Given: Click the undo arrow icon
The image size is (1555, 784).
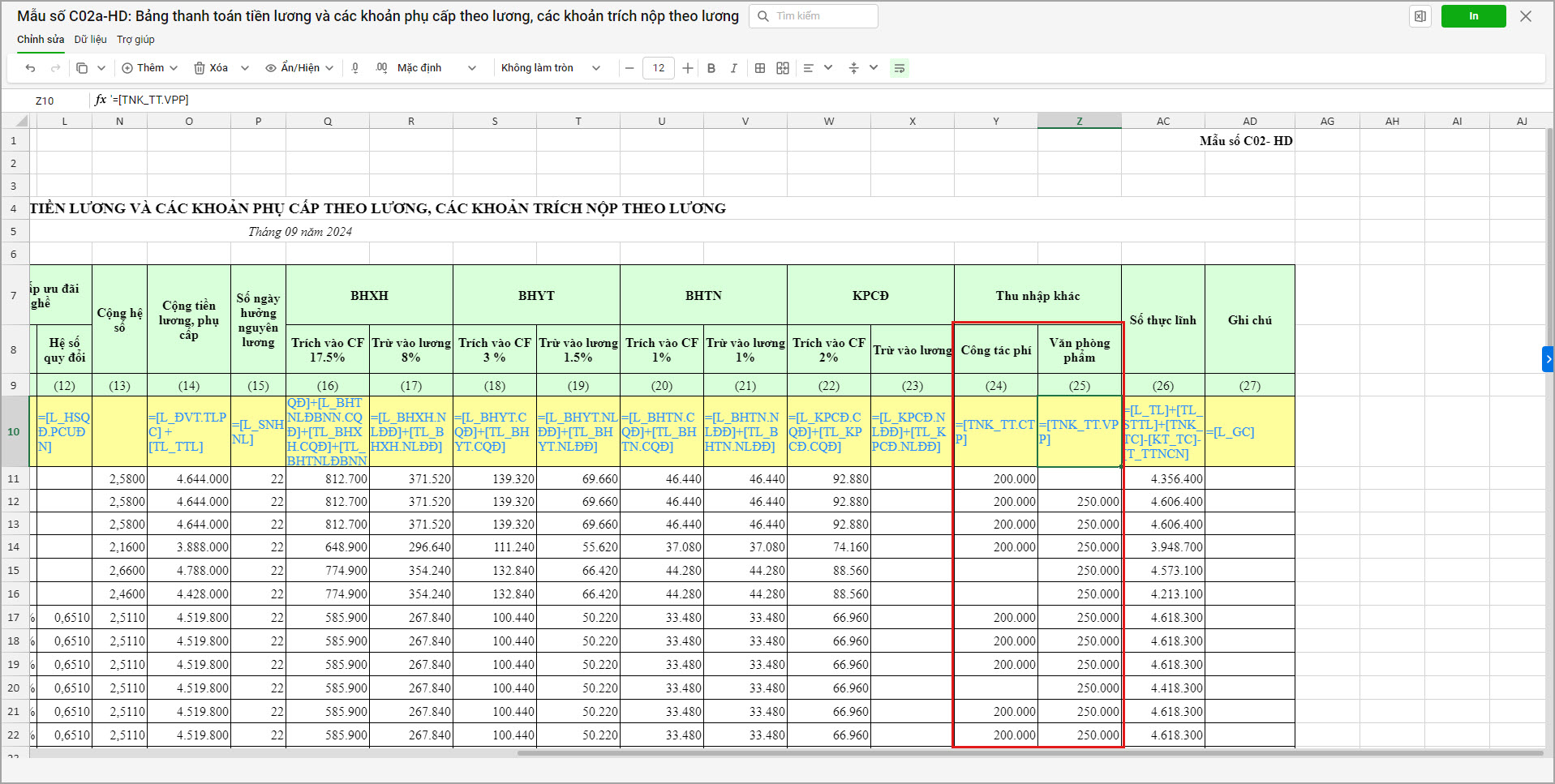Looking at the screenshot, I should click(30, 68).
